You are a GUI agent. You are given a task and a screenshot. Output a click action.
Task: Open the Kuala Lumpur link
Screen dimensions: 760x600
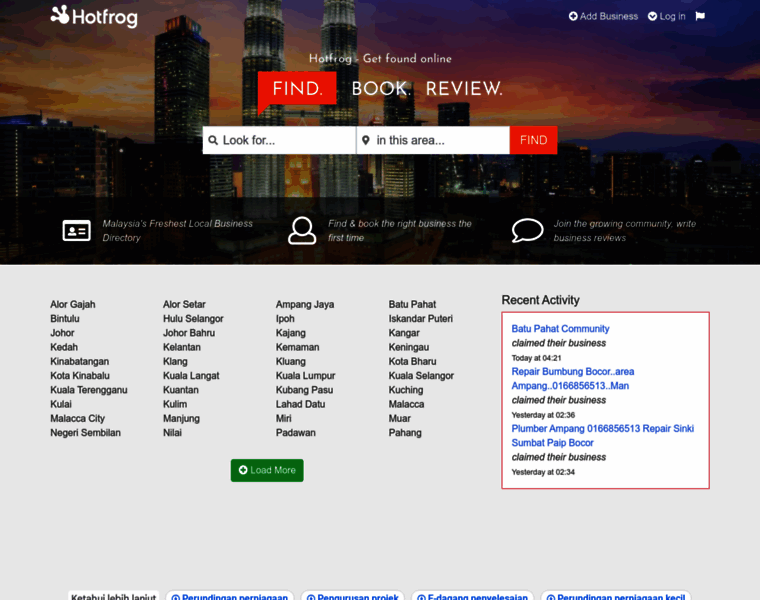point(305,376)
